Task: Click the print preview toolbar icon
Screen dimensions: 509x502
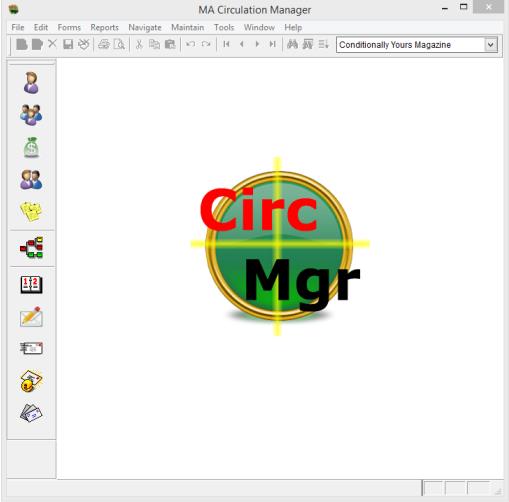Action: tap(119, 44)
